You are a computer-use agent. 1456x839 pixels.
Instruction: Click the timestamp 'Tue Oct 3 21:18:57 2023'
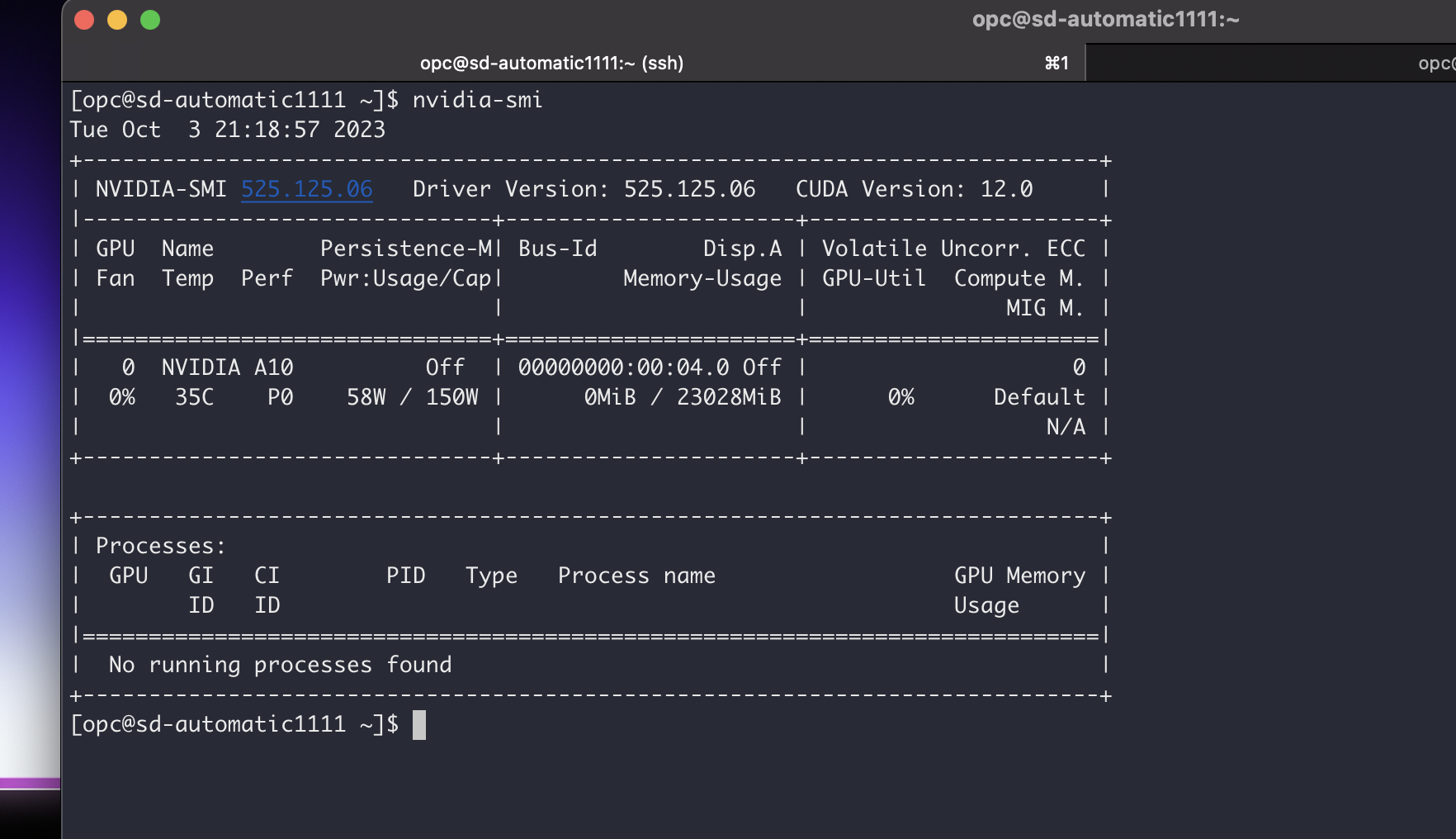pos(228,130)
